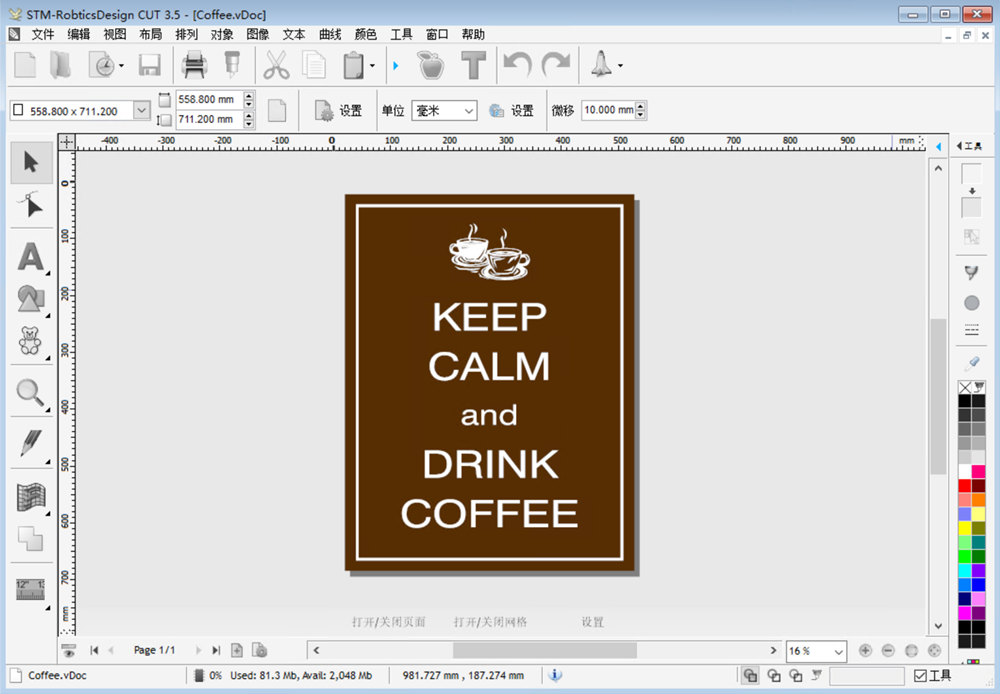Select the magnifier zoom tool
Viewport: 1000px width, 694px height.
[30, 392]
